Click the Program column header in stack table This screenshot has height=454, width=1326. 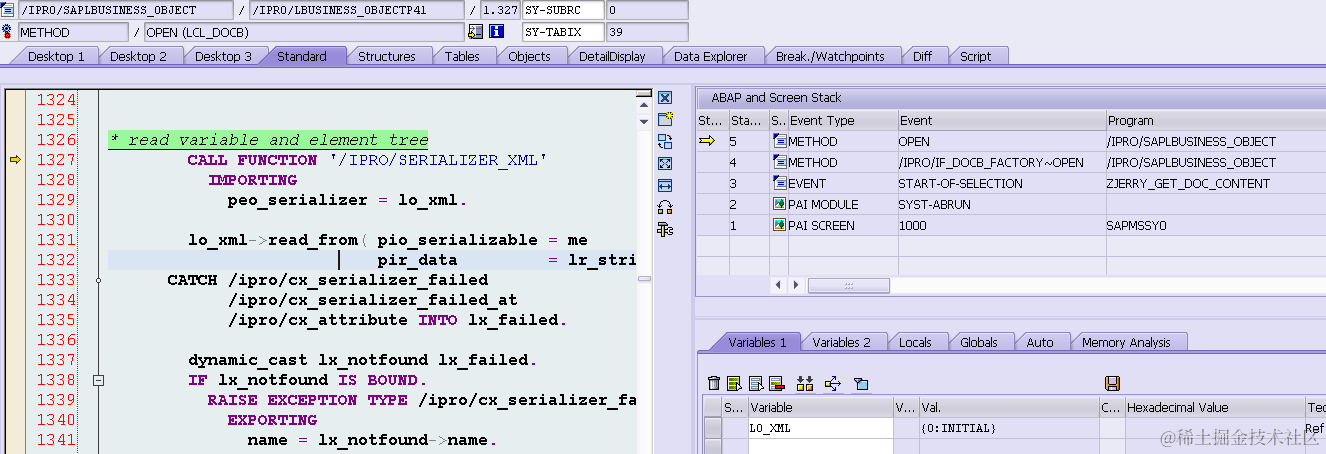1214,120
